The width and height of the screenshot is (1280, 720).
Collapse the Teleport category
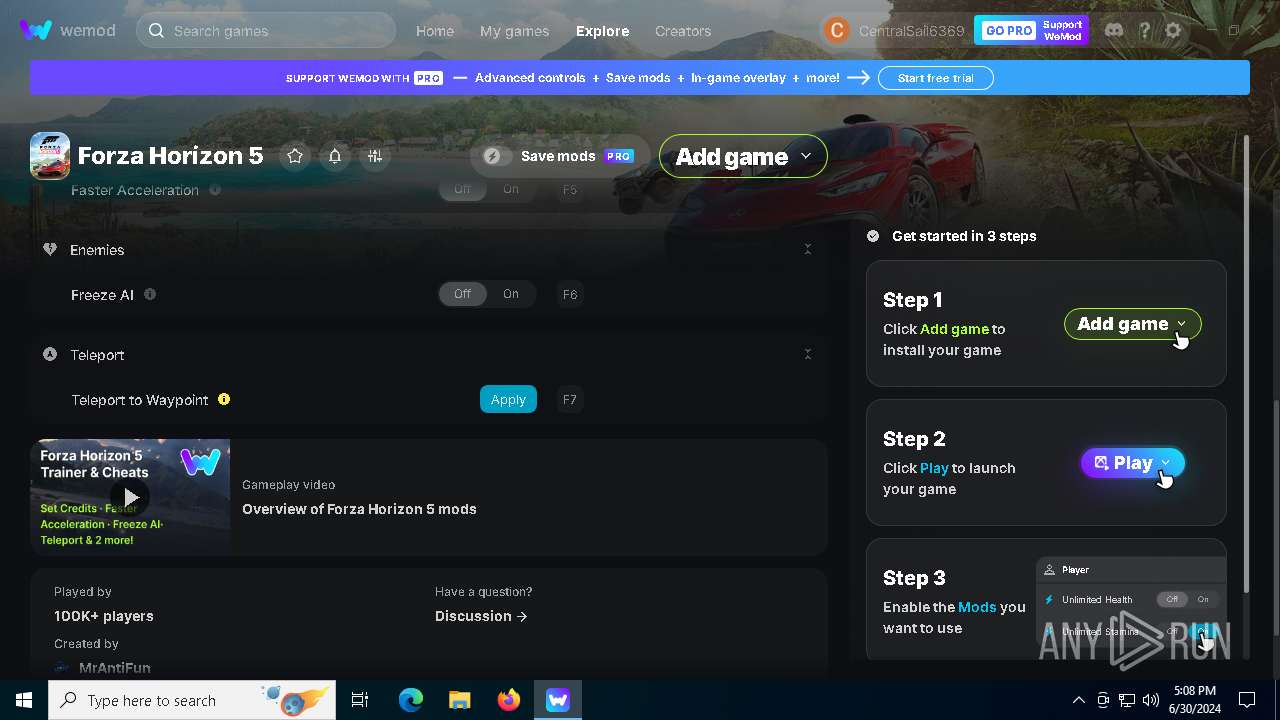[808, 354]
